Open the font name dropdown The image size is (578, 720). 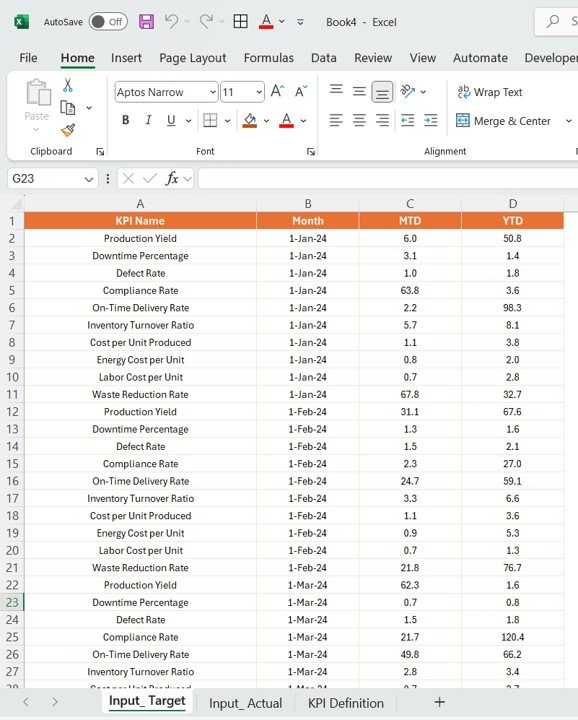[x=213, y=92]
